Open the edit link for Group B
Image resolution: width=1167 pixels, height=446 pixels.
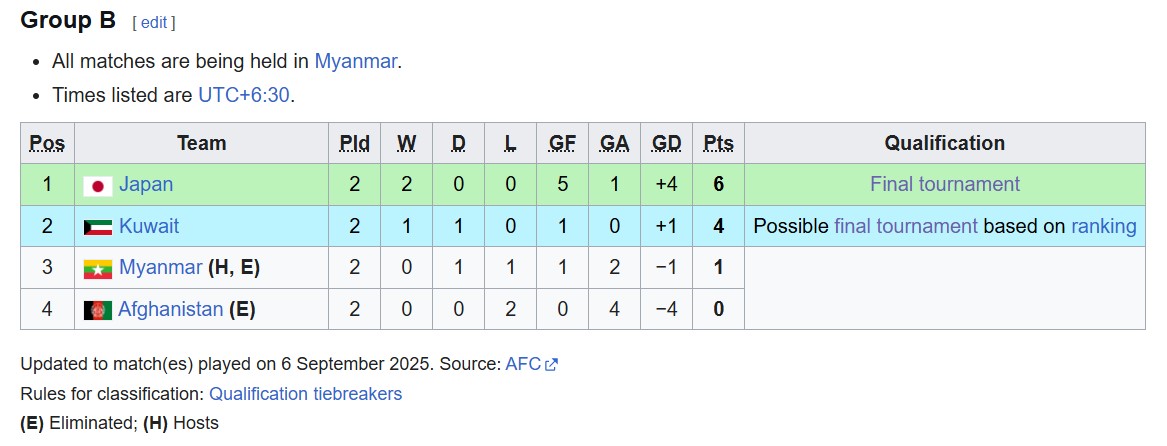(x=154, y=22)
